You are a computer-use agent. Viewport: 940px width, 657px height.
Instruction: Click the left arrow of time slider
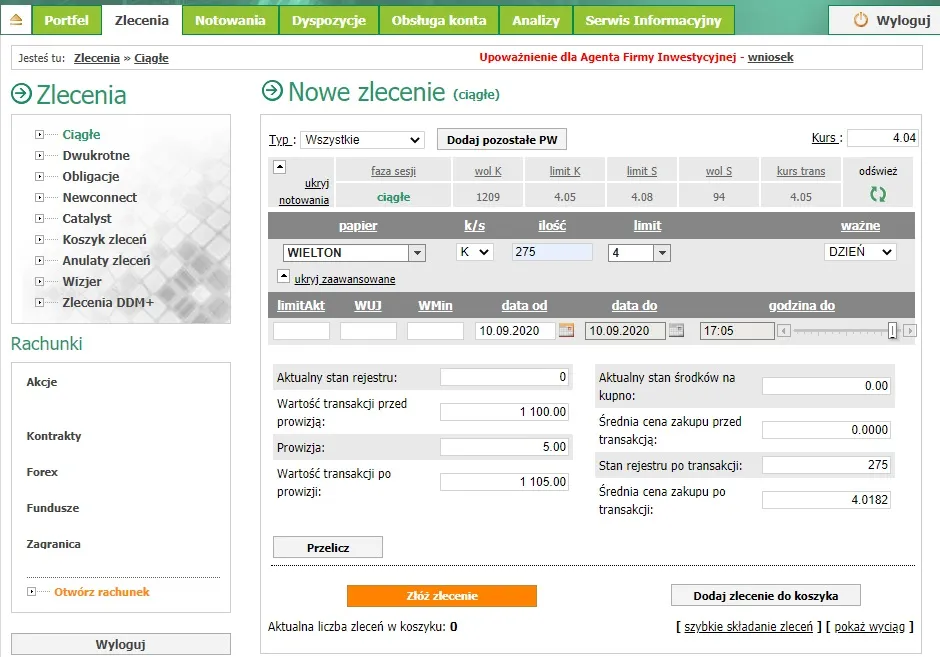(x=784, y=330)
